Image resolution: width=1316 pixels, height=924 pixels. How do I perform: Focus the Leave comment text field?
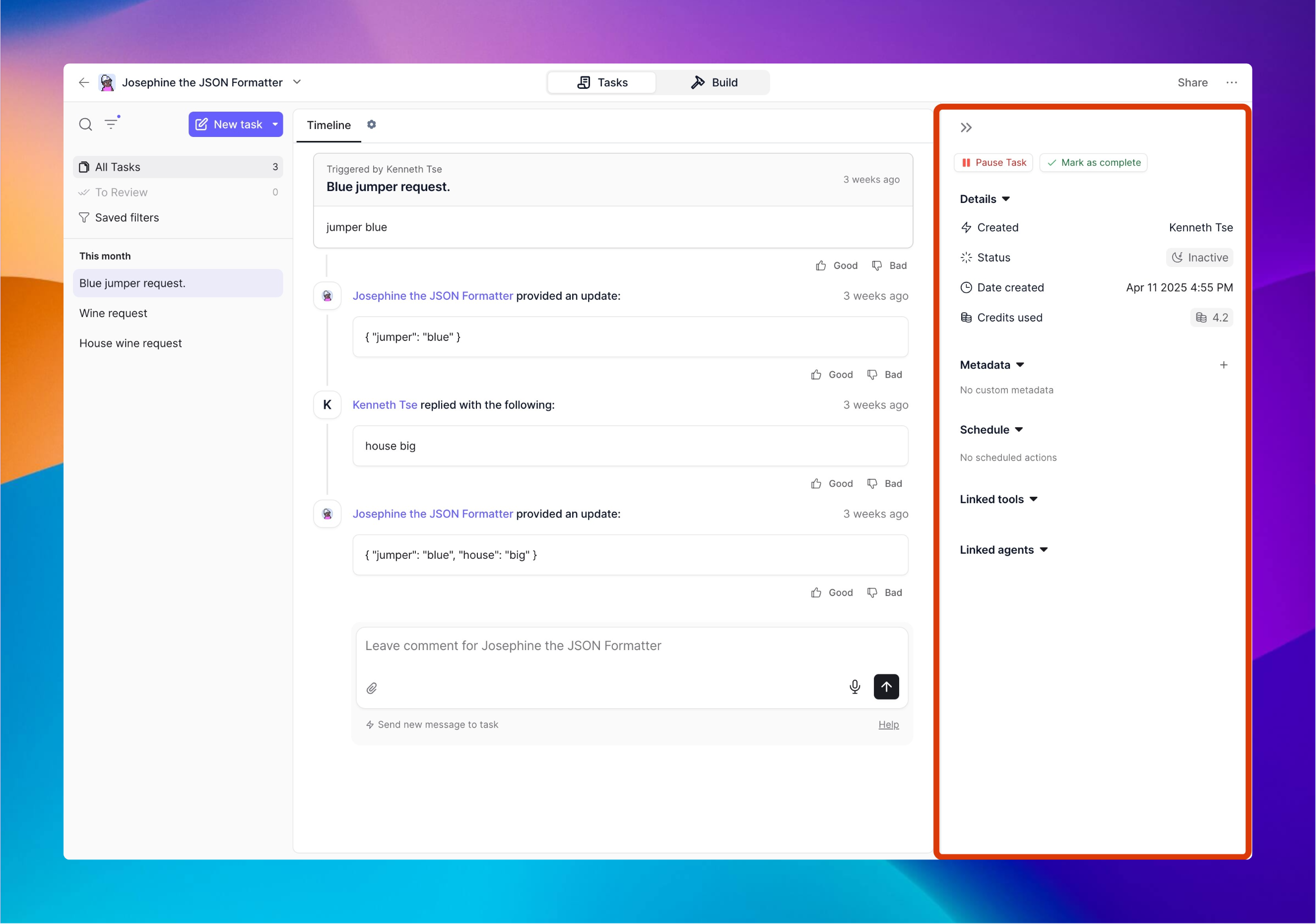tap(632, 646)
